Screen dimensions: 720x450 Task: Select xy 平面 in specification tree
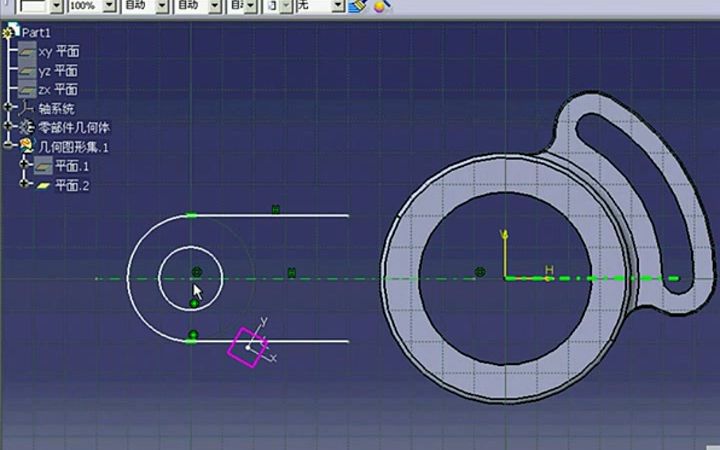coord(59,51)
